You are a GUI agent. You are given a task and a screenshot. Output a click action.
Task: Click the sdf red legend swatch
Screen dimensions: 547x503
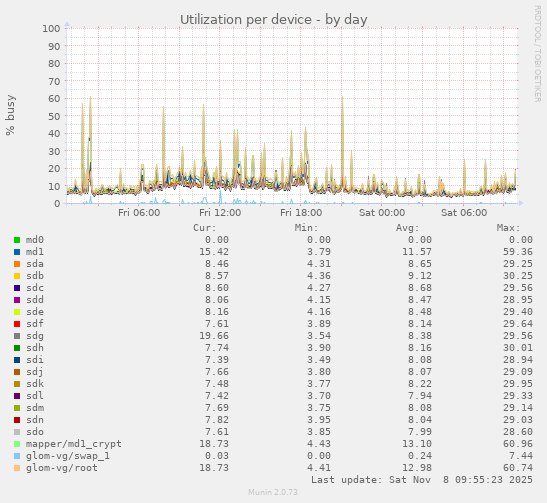17,324
